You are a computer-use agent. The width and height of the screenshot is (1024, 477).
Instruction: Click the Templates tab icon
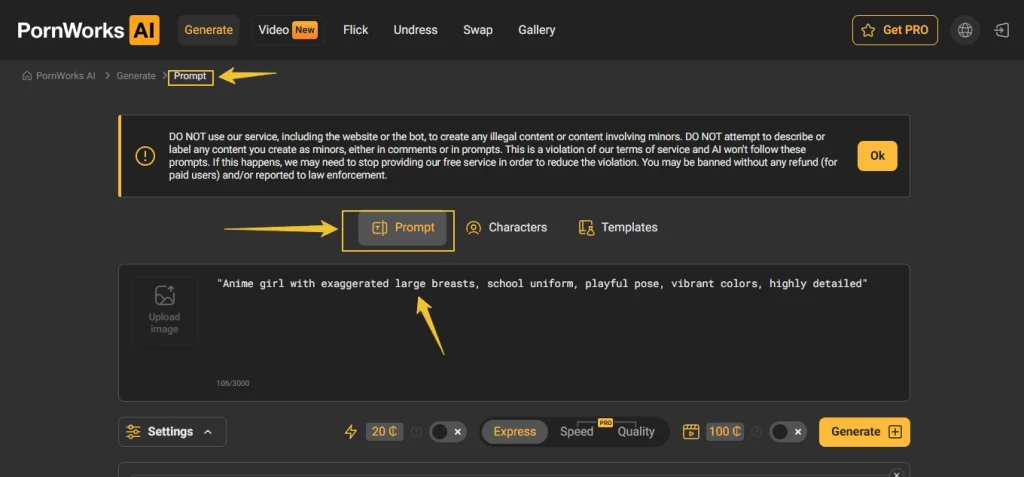click(586, 227)
